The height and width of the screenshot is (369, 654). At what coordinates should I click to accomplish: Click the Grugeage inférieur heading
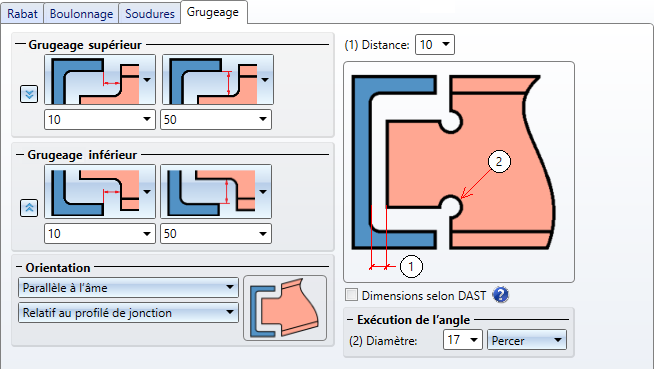[x=82, y=155]
